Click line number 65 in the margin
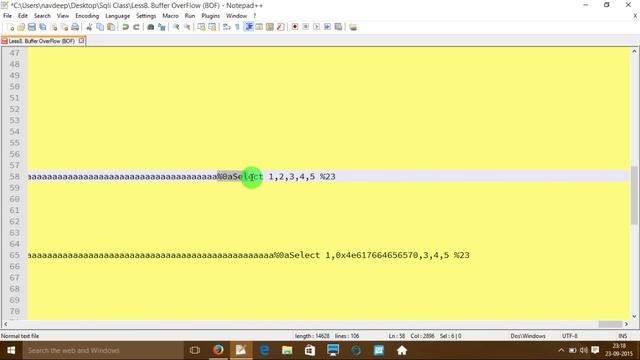This screenshot has width=640, height=360. point(15,255)
